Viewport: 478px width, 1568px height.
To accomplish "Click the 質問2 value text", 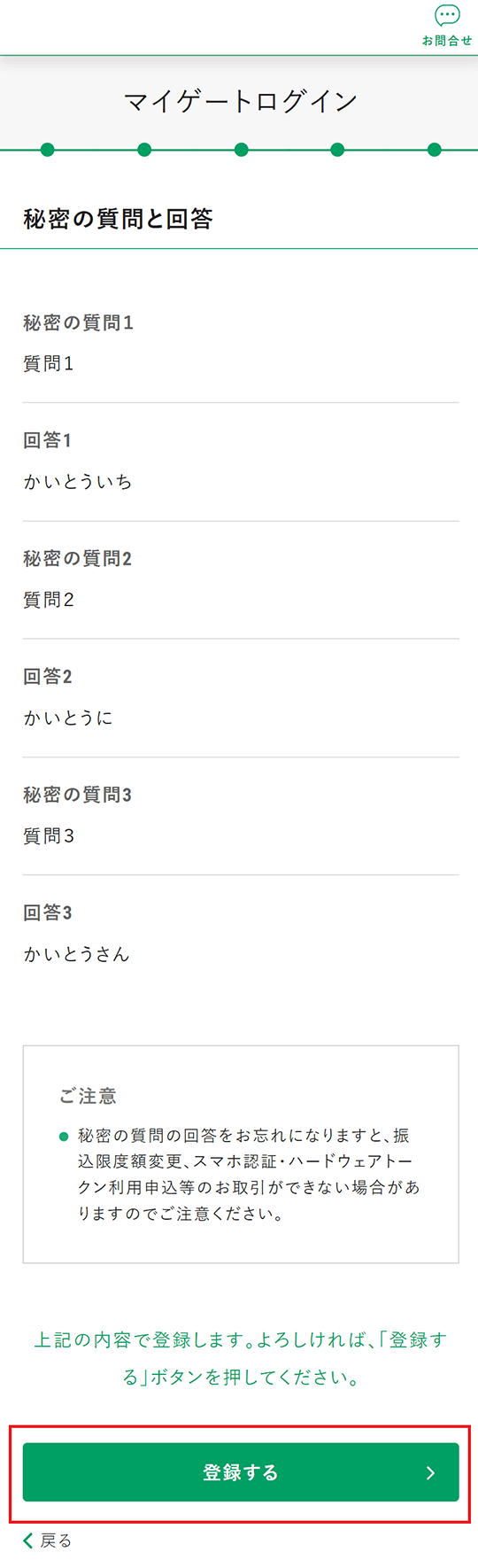I will 49,600.
